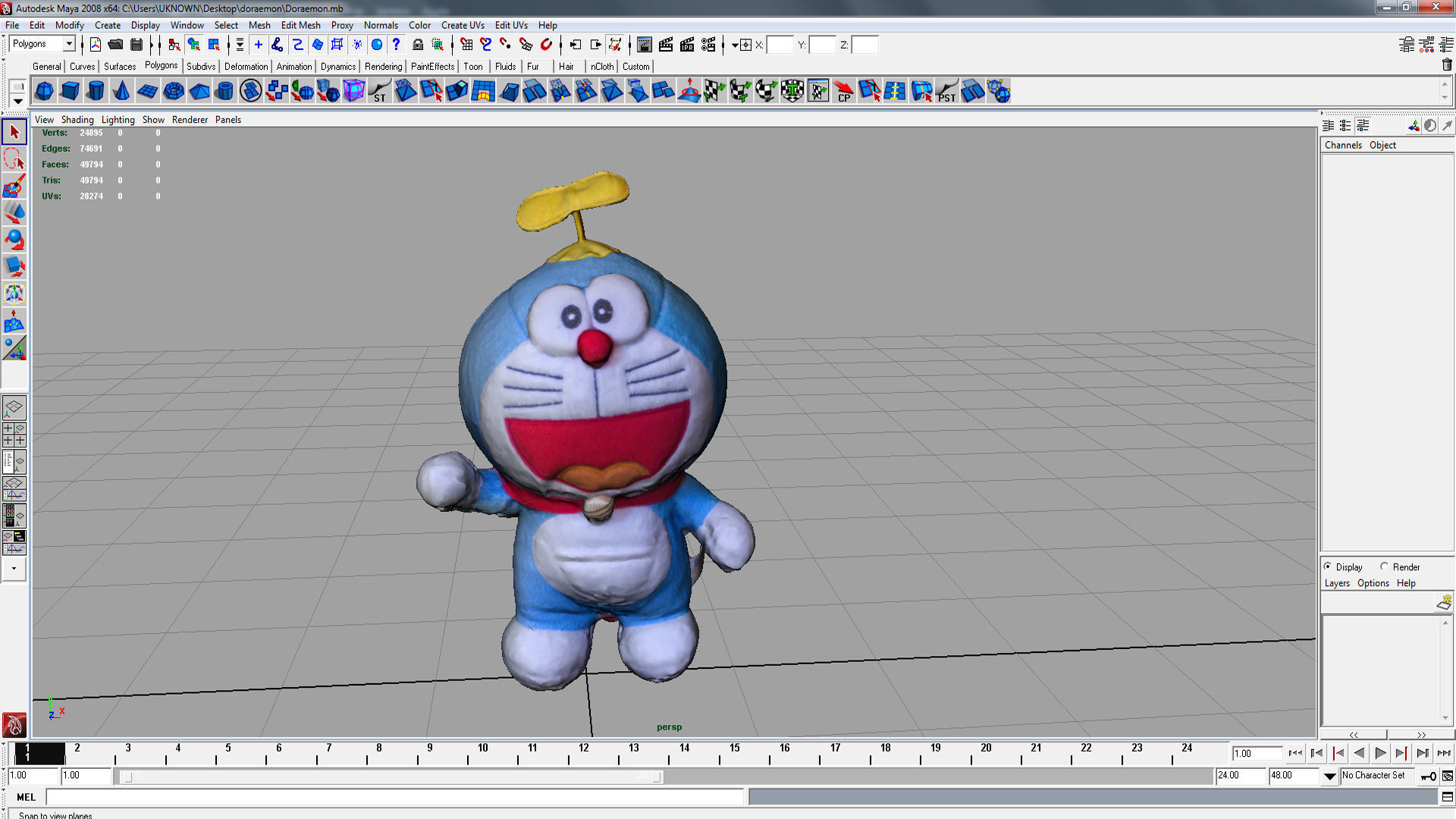Open the Polygons menu set dropdown

click(x=69, y=44)
